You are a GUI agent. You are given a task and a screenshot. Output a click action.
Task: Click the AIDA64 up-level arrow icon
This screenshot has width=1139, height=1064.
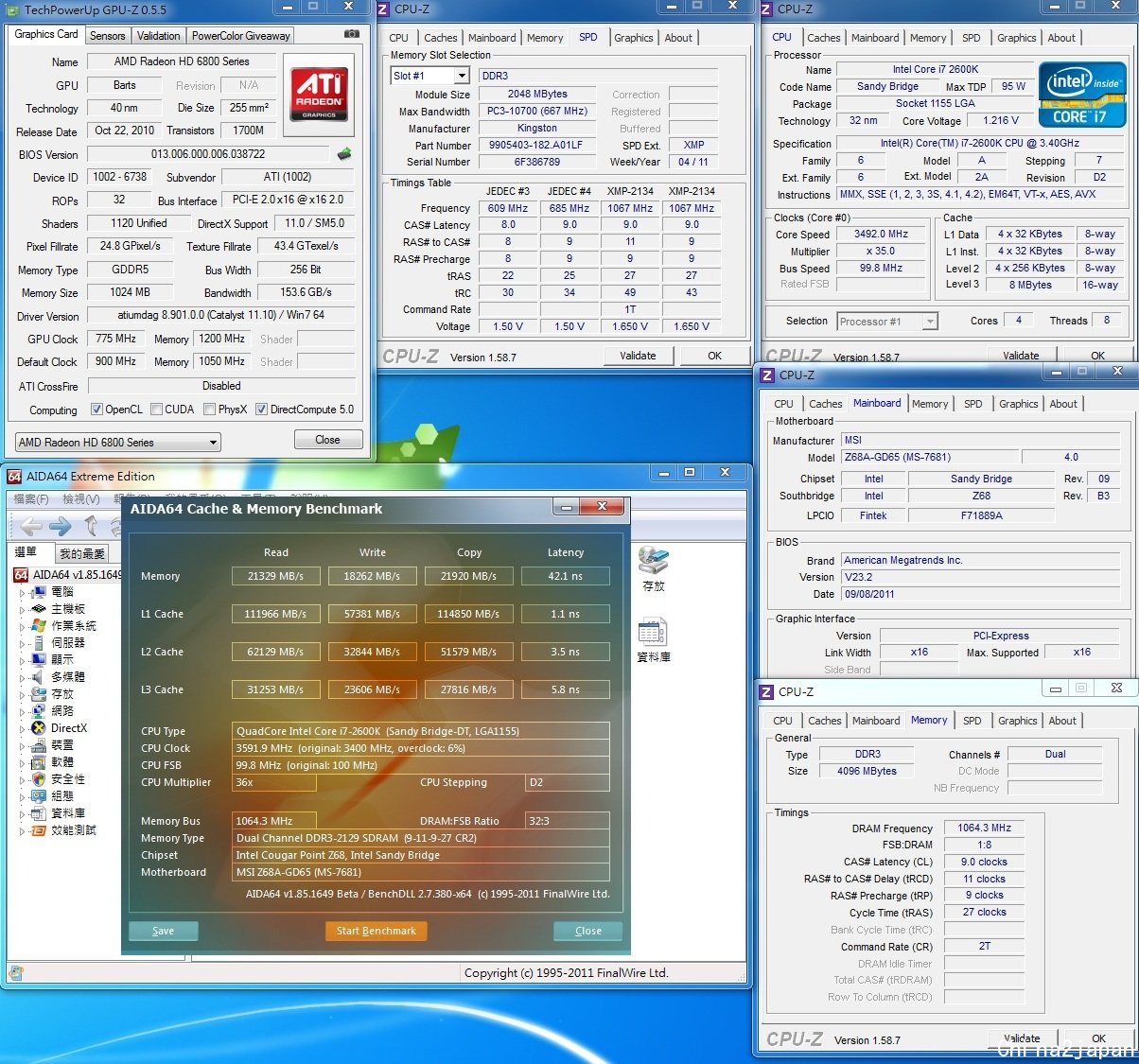tap(91, 526)
